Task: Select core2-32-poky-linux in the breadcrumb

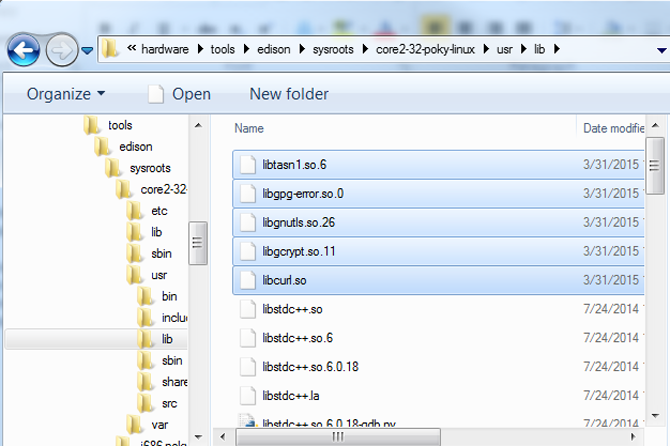Action: pos(425,49)
